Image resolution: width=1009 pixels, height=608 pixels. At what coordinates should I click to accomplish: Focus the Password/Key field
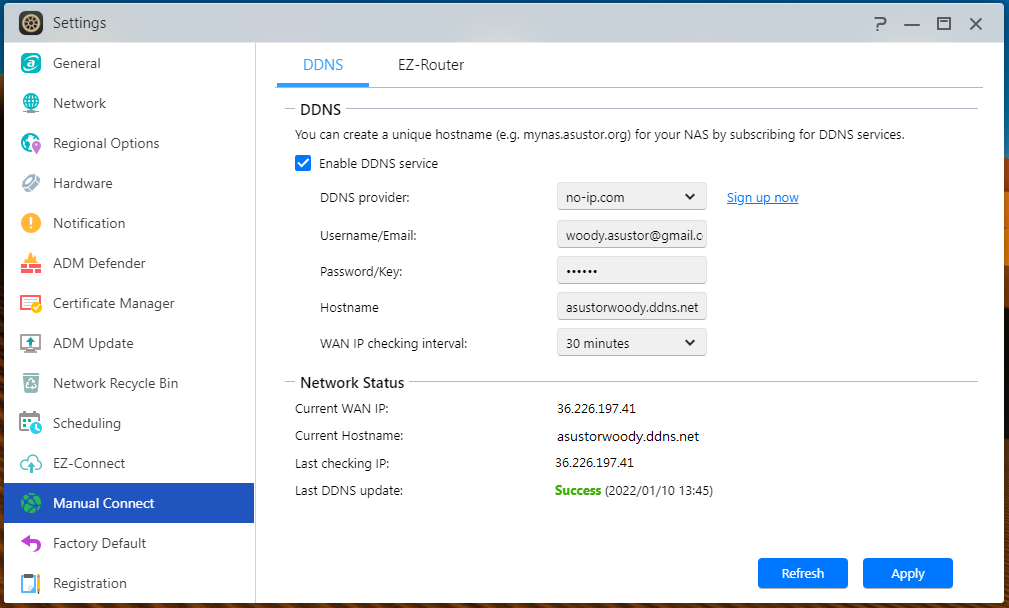(632, 270)
